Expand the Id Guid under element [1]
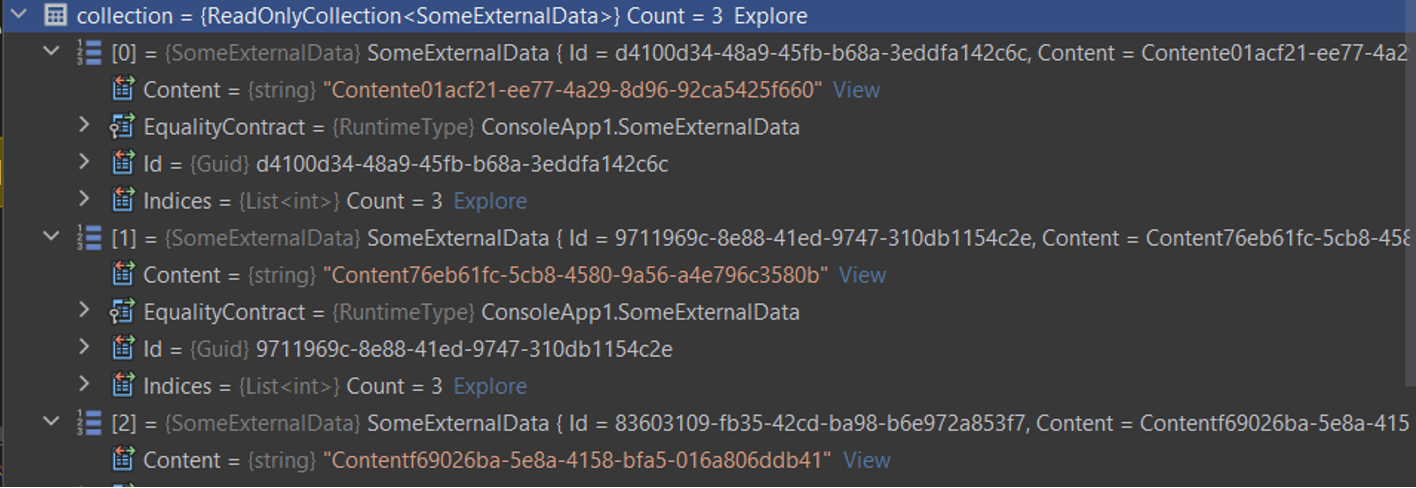1416x488 pixels. [x=85, y=349]
